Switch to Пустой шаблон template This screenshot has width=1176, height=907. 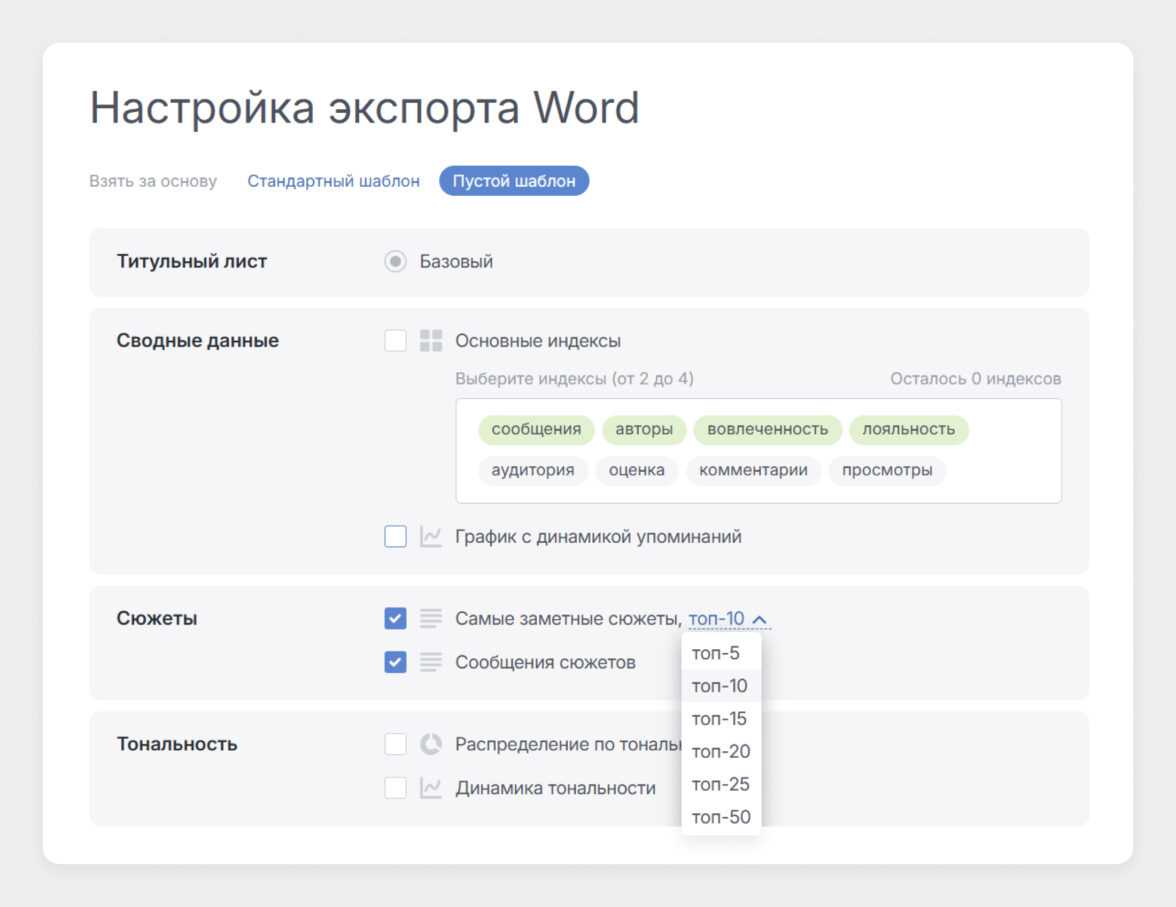coord(514,181)
